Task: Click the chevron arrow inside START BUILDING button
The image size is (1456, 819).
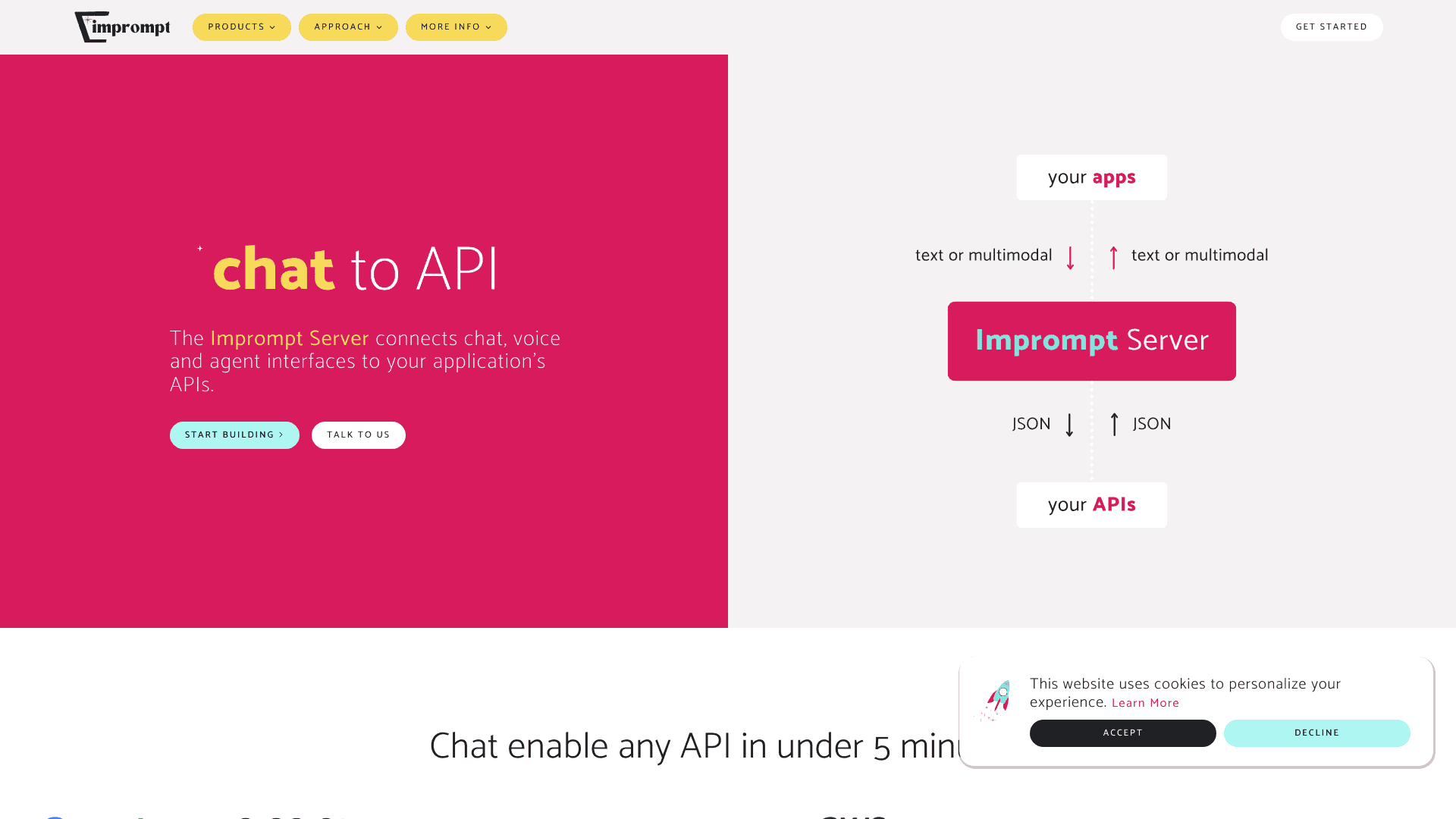Action: (x=281, y=435)
